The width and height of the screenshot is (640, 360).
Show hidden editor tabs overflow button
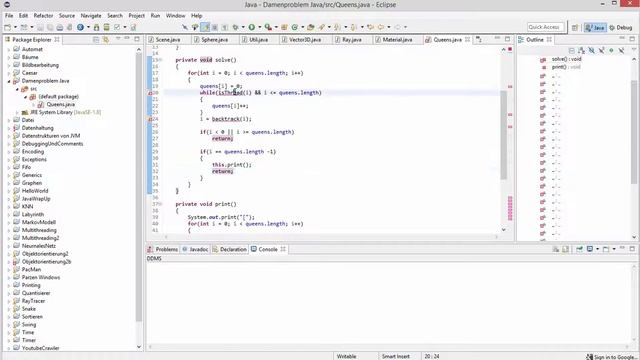(x=479, y=40)
